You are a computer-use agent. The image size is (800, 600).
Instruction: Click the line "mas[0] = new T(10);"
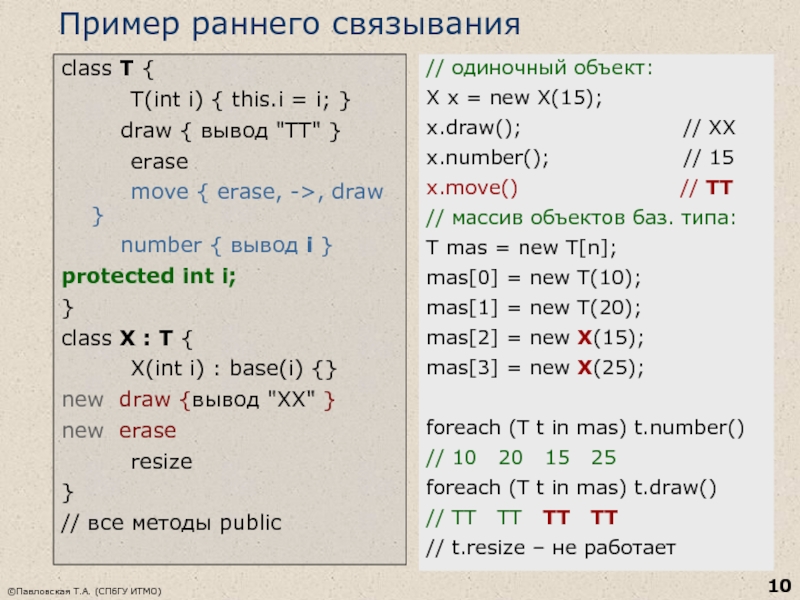pos(534,278)
